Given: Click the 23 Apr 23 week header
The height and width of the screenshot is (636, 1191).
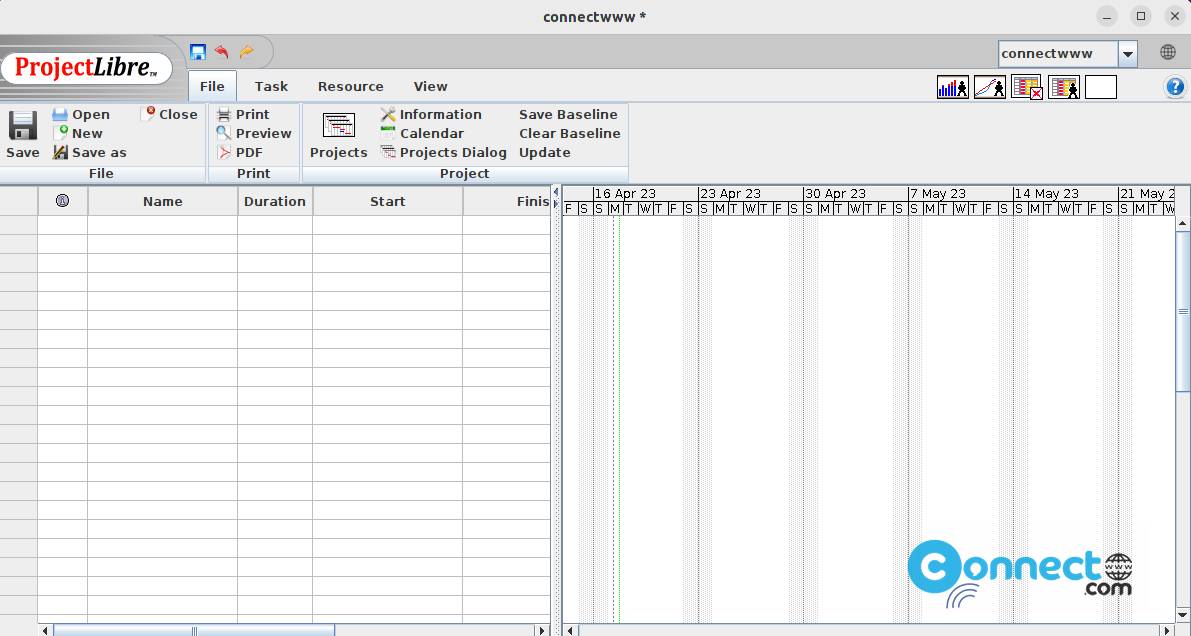Looking at the screenshot, I should click(750, 194).
